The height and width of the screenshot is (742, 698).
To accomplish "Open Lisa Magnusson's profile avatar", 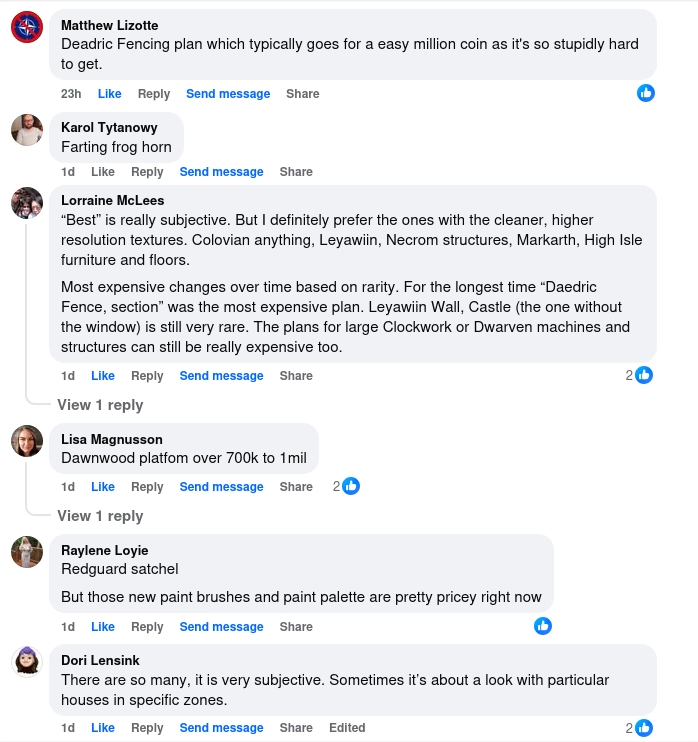I will click(x=26, y=441).
